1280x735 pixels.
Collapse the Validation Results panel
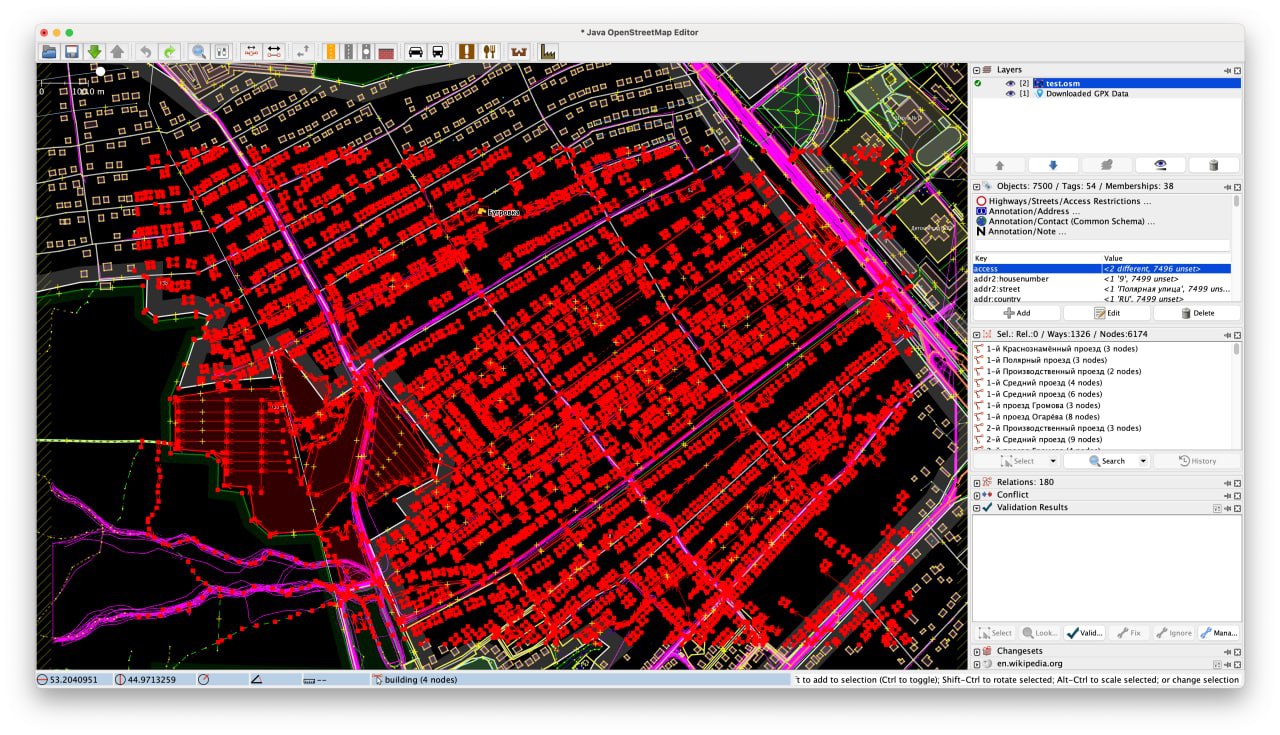point(977,508)
